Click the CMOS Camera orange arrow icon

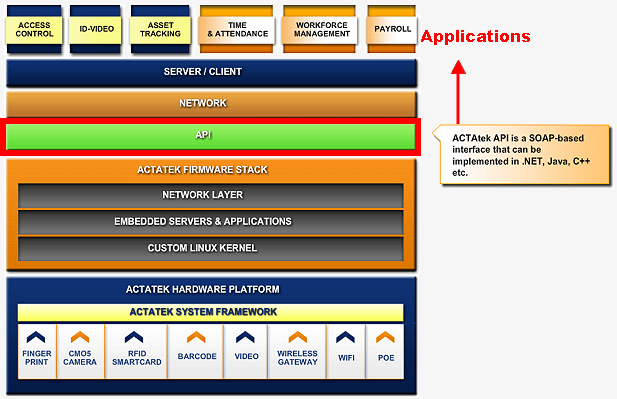coord(80,337)
